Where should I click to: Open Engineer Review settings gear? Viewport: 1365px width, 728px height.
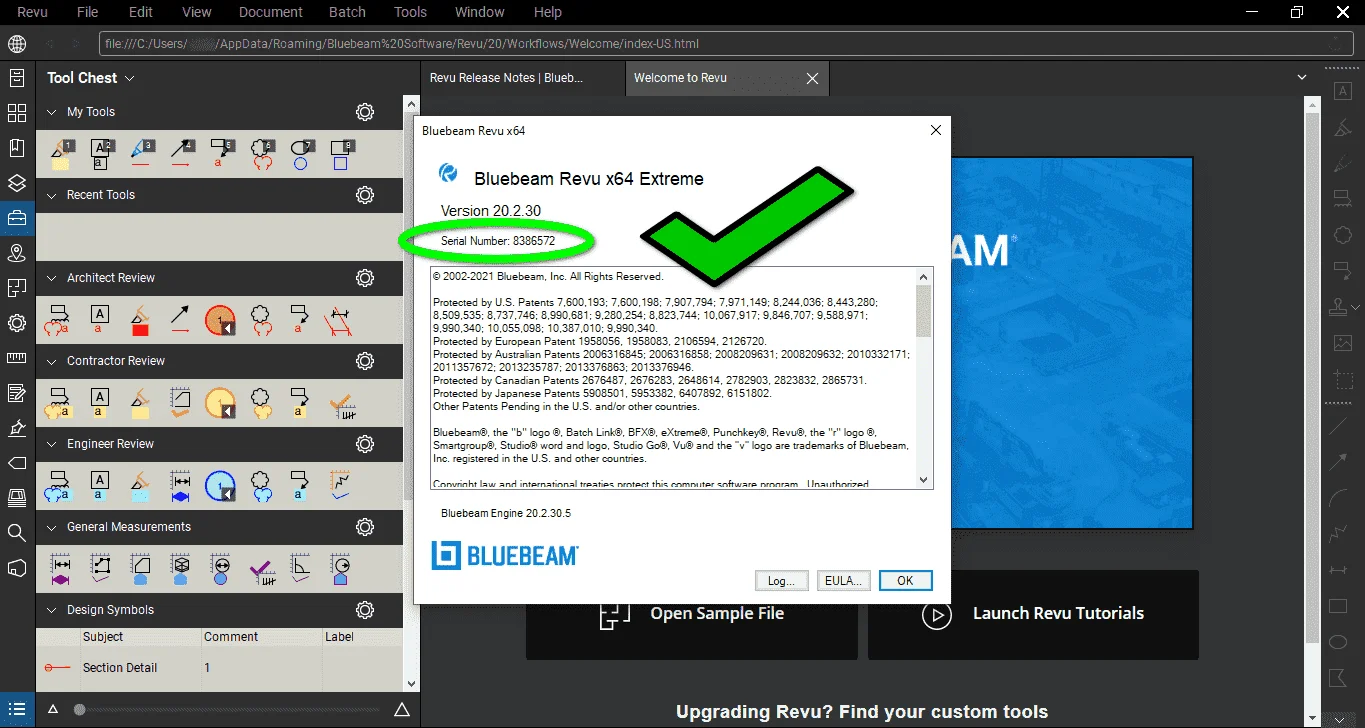[365, 444]
